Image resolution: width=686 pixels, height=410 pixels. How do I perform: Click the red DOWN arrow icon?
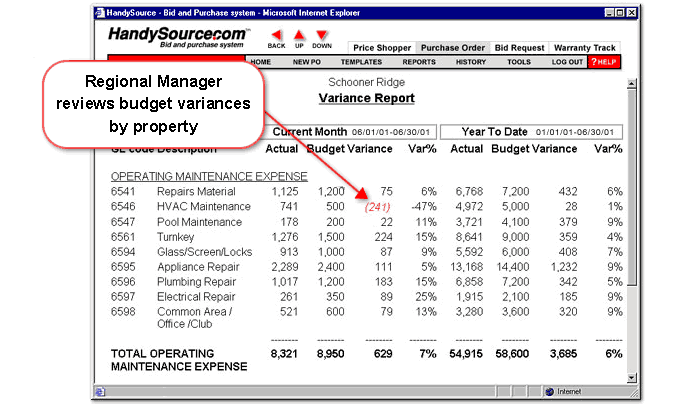click(321, 35)
